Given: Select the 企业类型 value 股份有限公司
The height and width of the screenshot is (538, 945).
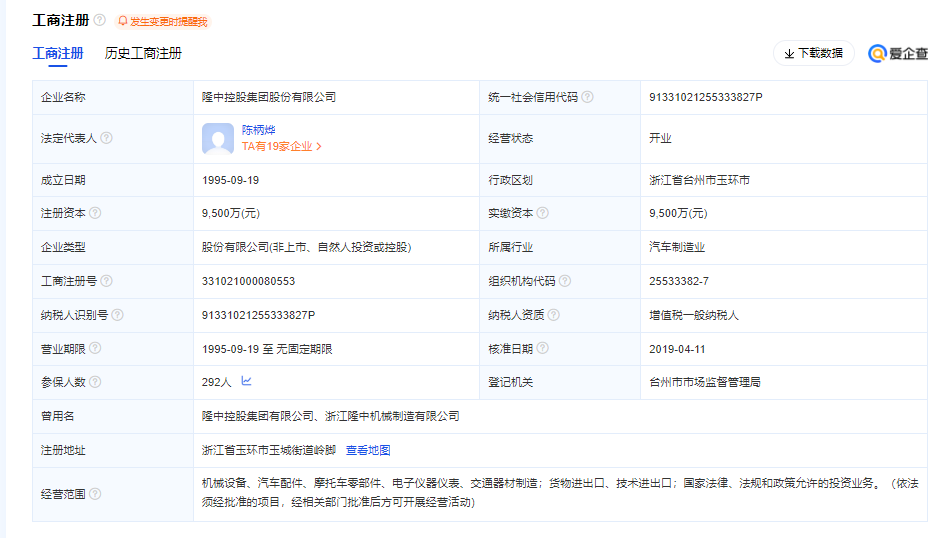Looking at the screenshot, I should pos(306,247).
